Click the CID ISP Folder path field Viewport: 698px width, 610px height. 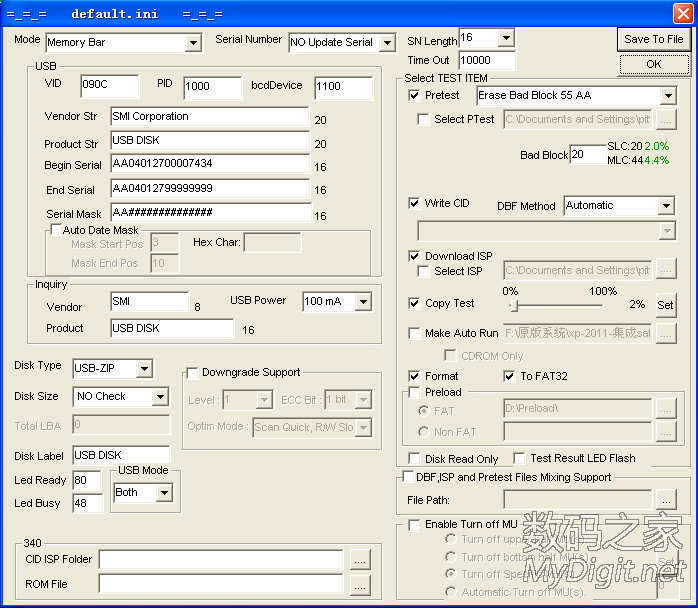point(221,560)
